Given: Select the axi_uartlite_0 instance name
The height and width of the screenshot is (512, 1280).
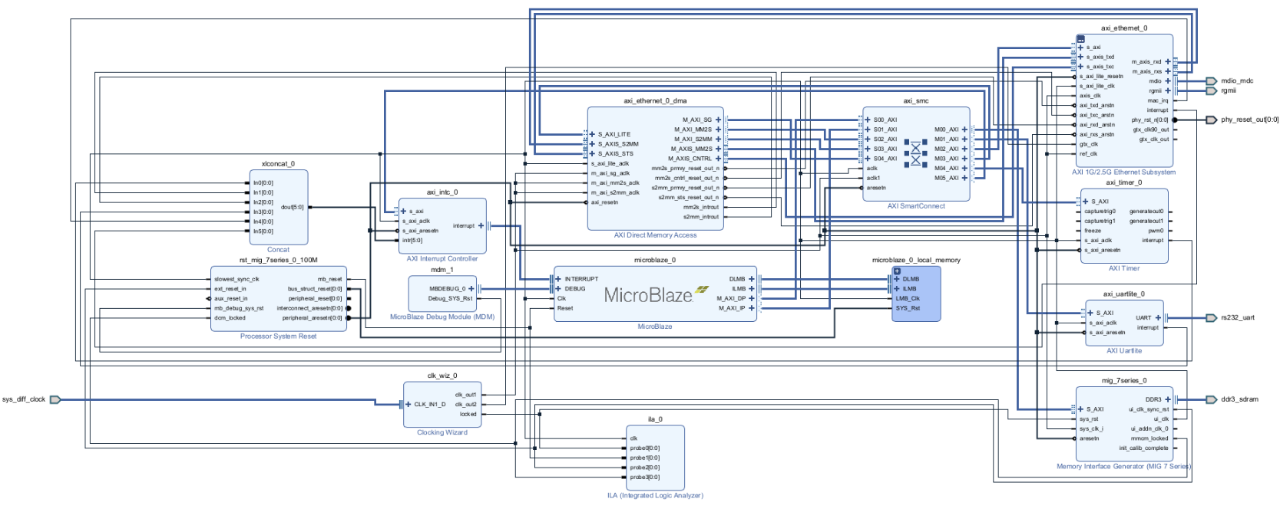Looking at the screenshot, I should coord(1124,295).
